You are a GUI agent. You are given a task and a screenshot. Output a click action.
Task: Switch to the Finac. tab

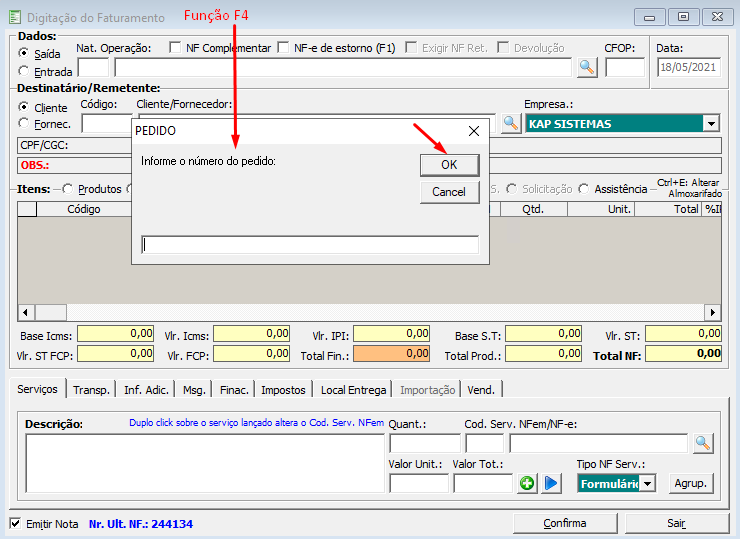234,390
